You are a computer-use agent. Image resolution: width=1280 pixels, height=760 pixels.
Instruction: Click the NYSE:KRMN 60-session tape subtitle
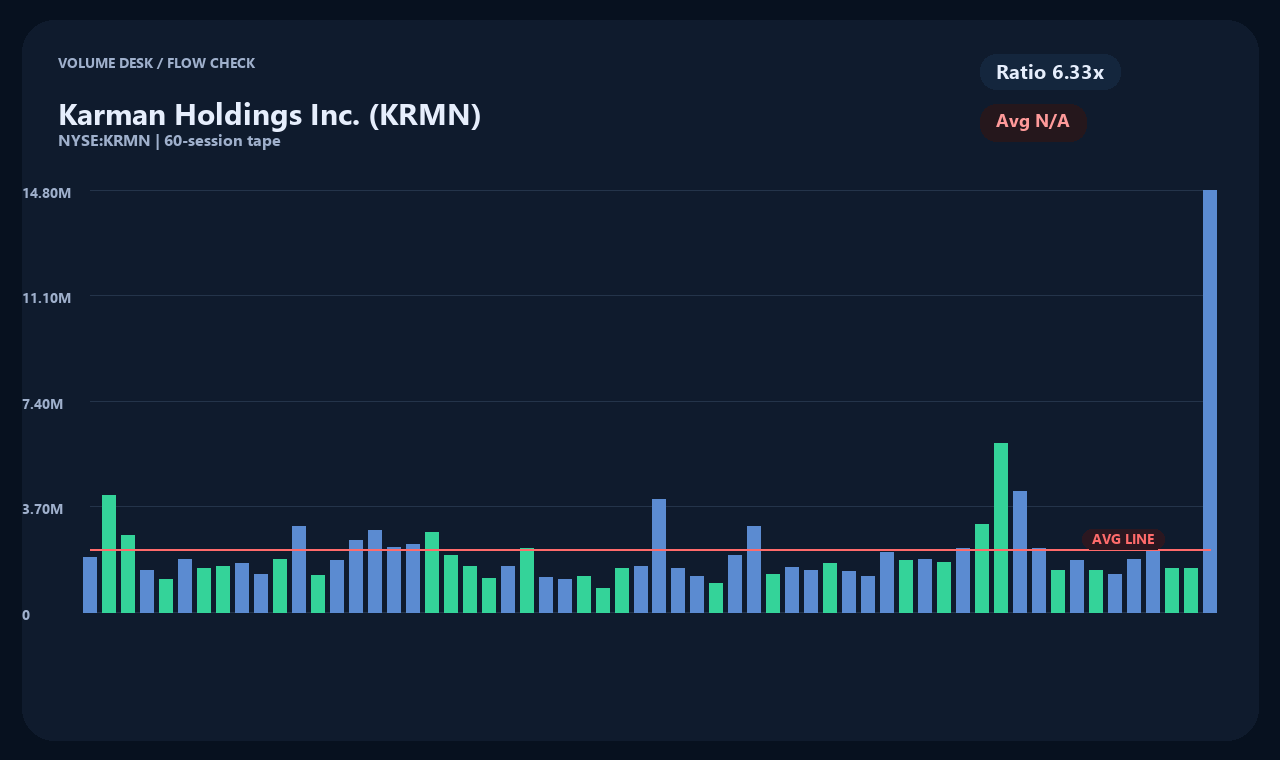tap(169, 141)
